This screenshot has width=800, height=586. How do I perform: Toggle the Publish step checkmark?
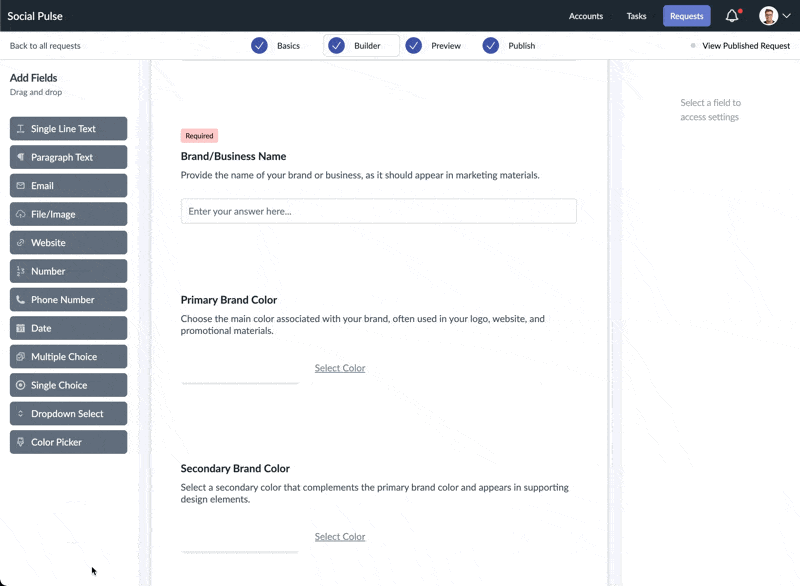point(490,45)
